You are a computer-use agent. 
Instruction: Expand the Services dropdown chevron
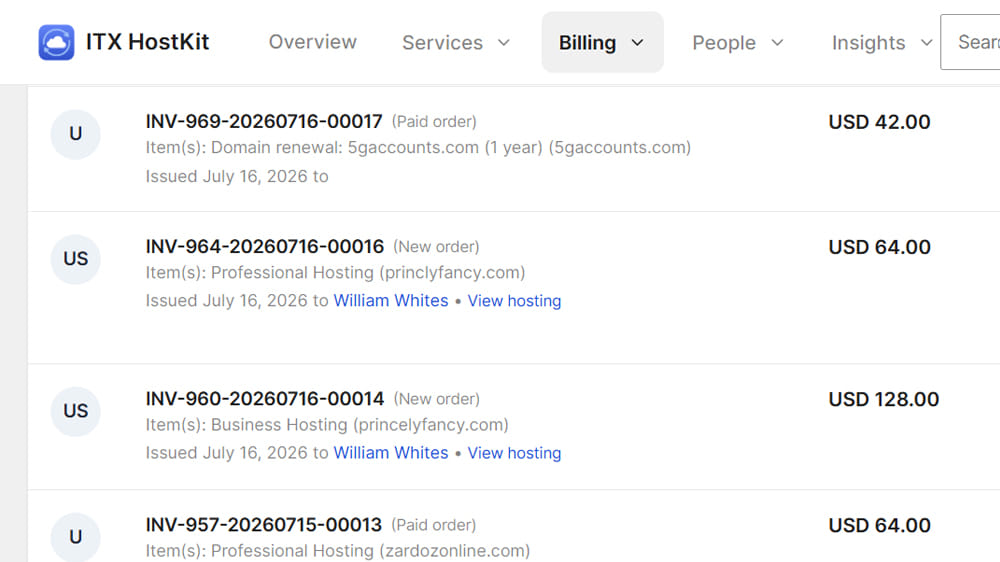[x=504, y=43]
